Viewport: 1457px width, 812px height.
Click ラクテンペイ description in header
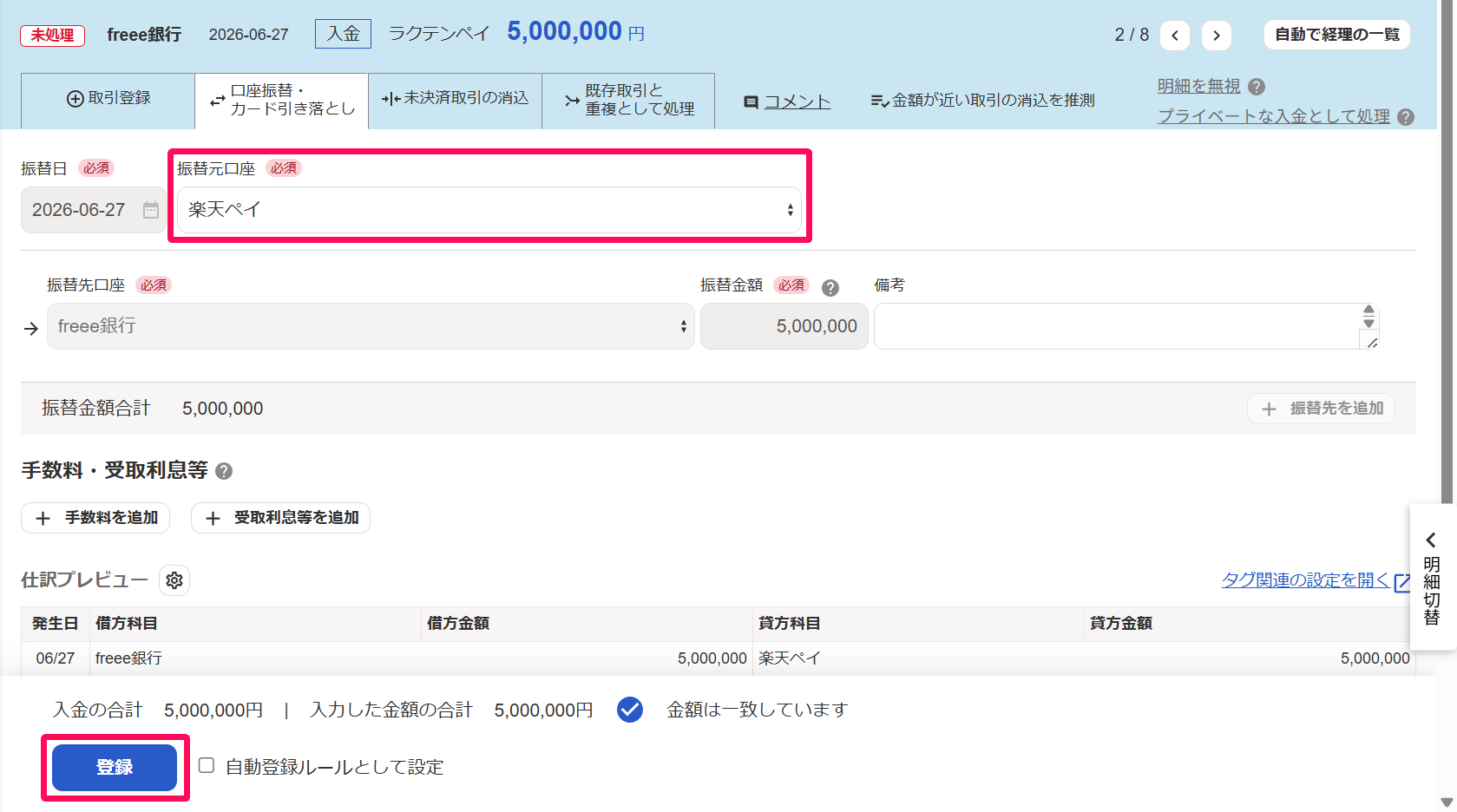(x=439, y=34)
